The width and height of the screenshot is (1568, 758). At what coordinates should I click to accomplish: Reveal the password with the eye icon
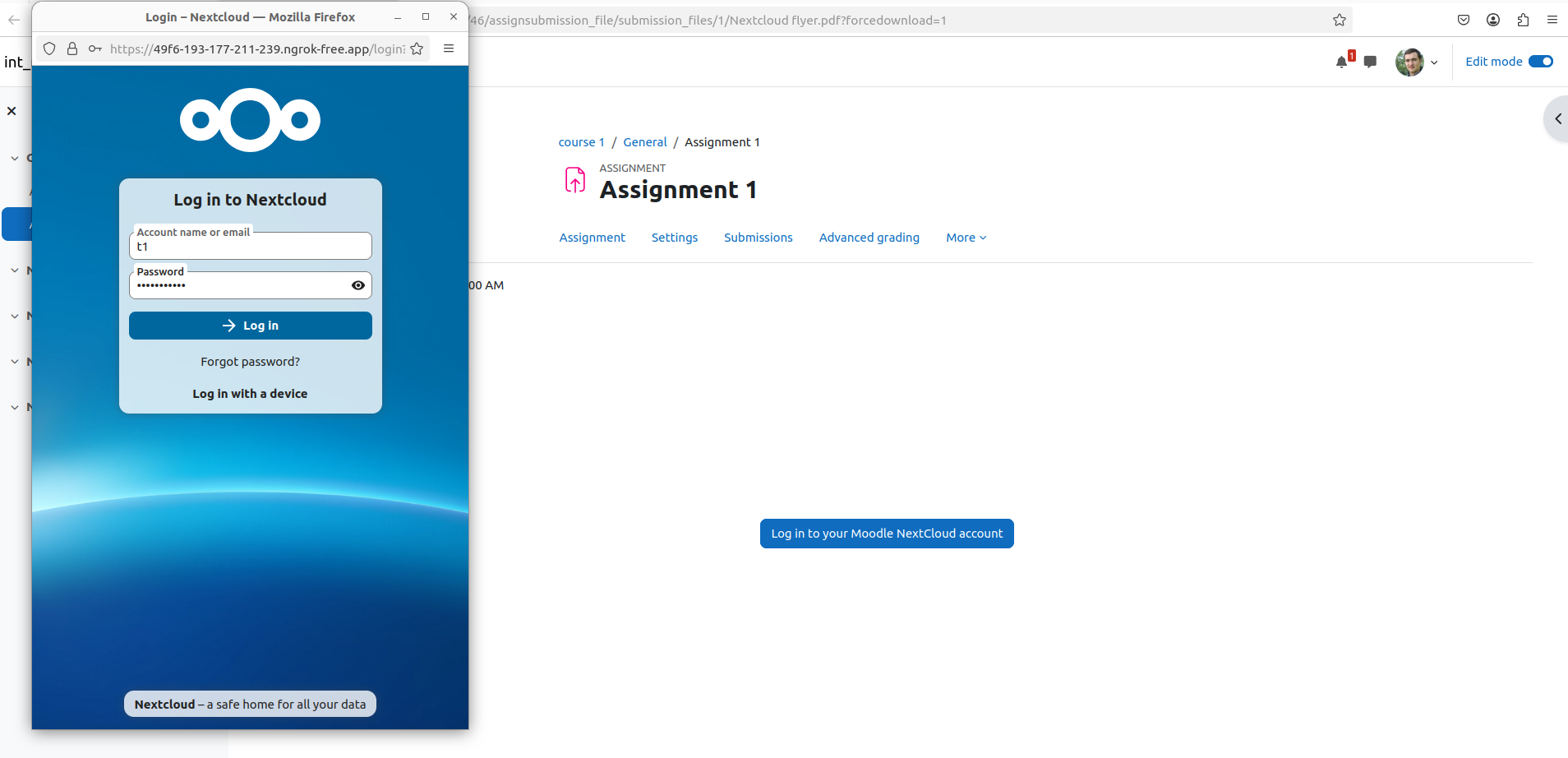coord(358,285)
